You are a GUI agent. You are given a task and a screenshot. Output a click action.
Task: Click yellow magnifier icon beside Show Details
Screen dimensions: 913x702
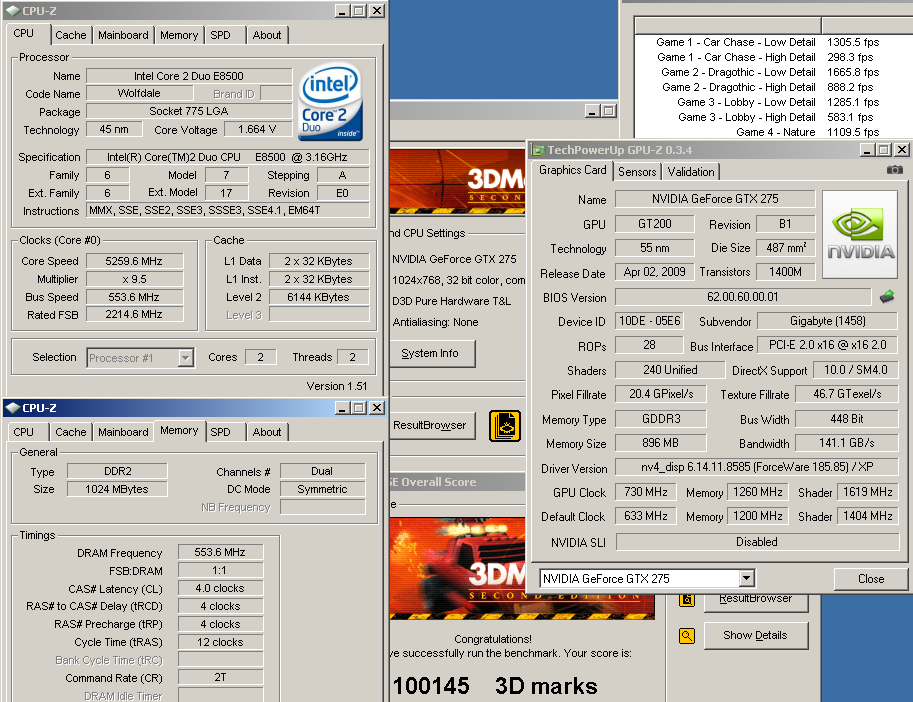[x=686, y=636]
